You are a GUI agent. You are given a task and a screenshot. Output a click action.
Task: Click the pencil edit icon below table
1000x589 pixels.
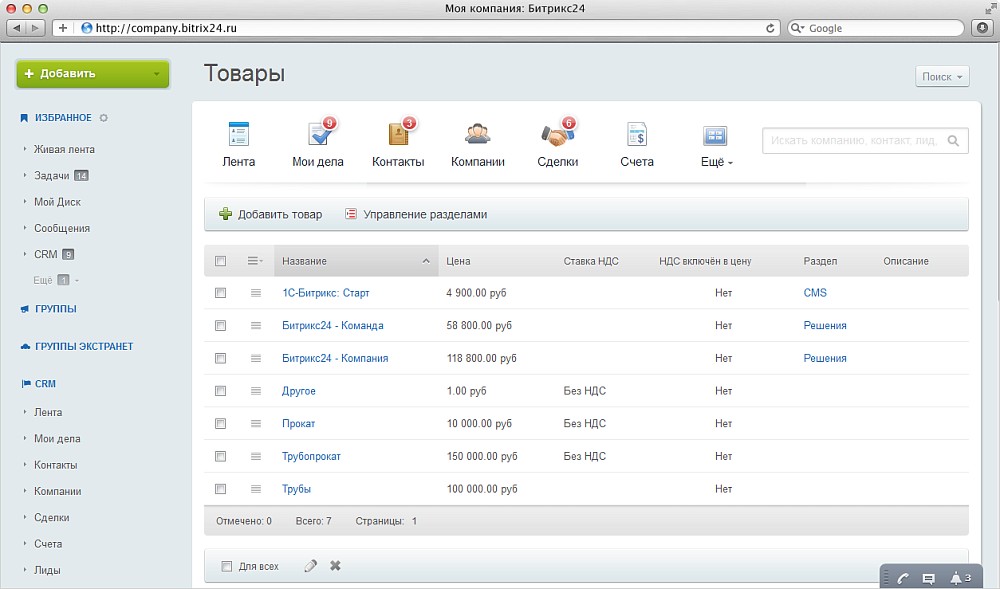click(310, 566)
